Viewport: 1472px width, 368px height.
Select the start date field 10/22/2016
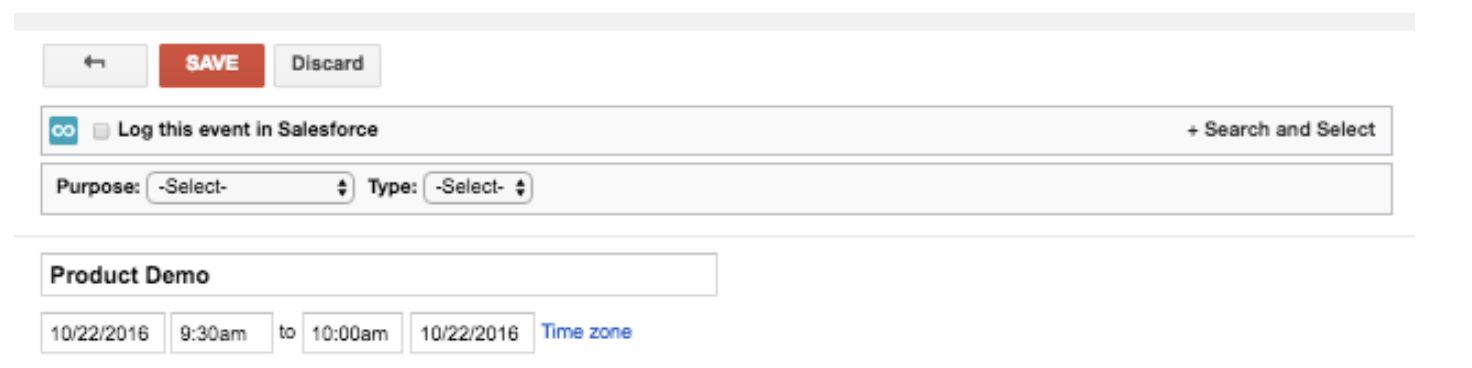(103, 333)
